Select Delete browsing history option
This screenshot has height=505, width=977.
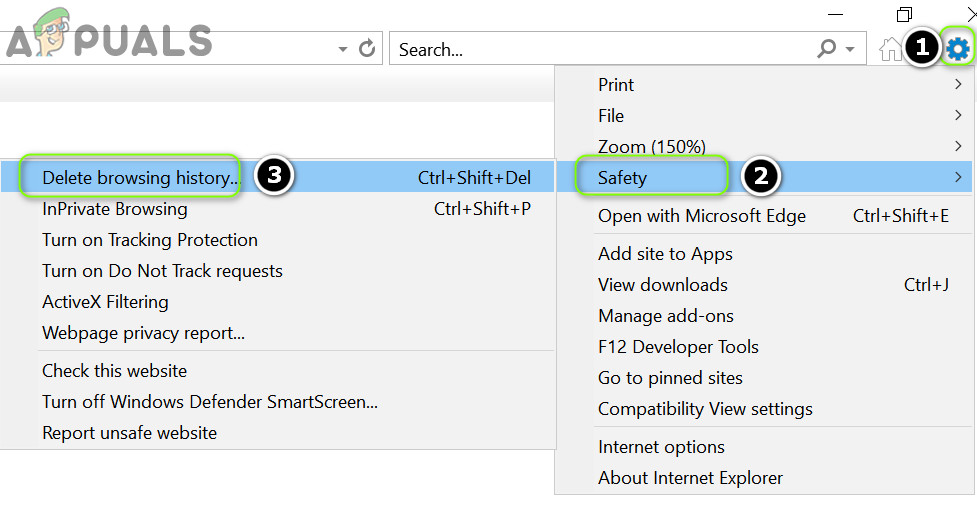coord(140,178)
